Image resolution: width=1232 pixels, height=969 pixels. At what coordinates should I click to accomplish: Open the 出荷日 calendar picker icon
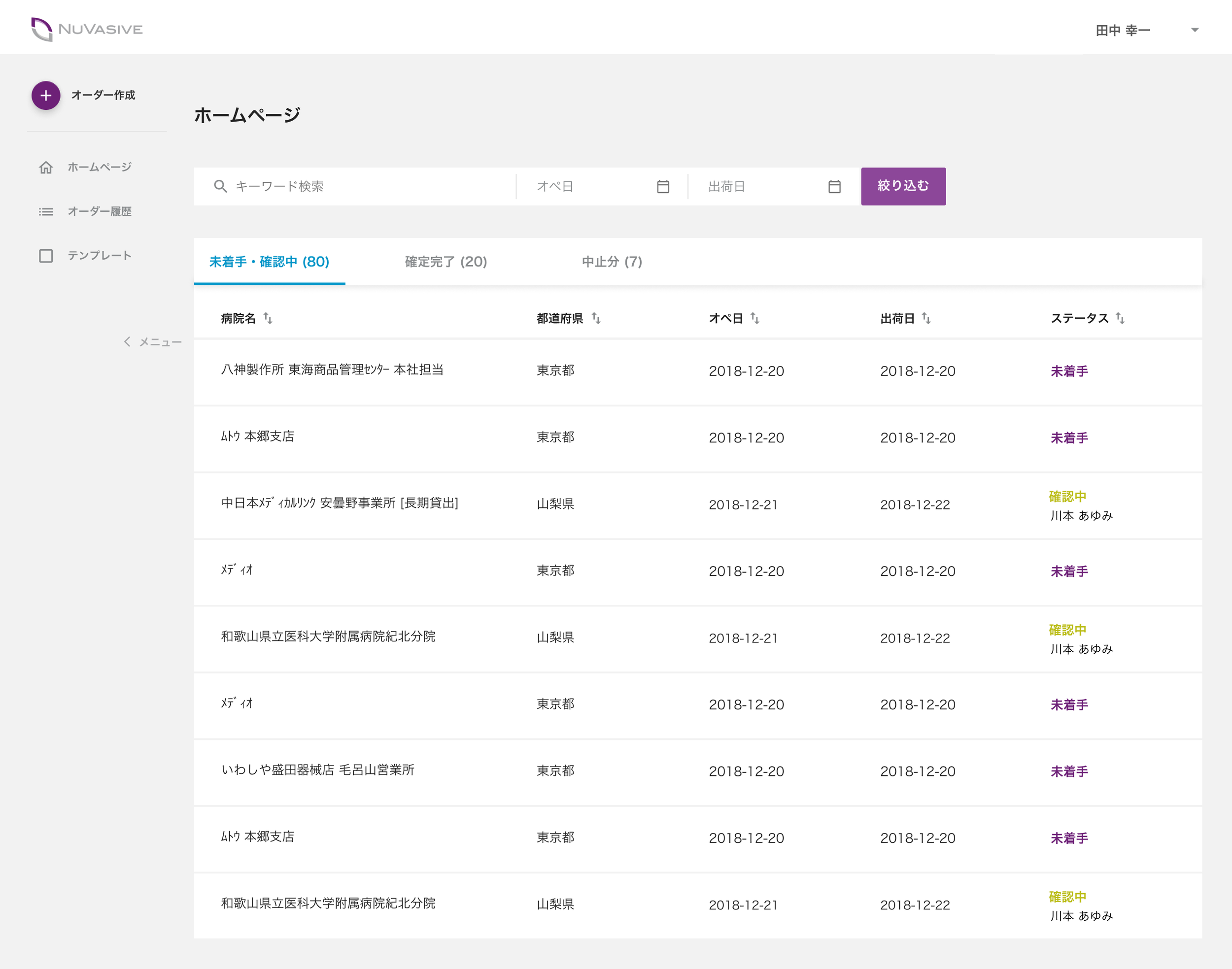[834, 186]
